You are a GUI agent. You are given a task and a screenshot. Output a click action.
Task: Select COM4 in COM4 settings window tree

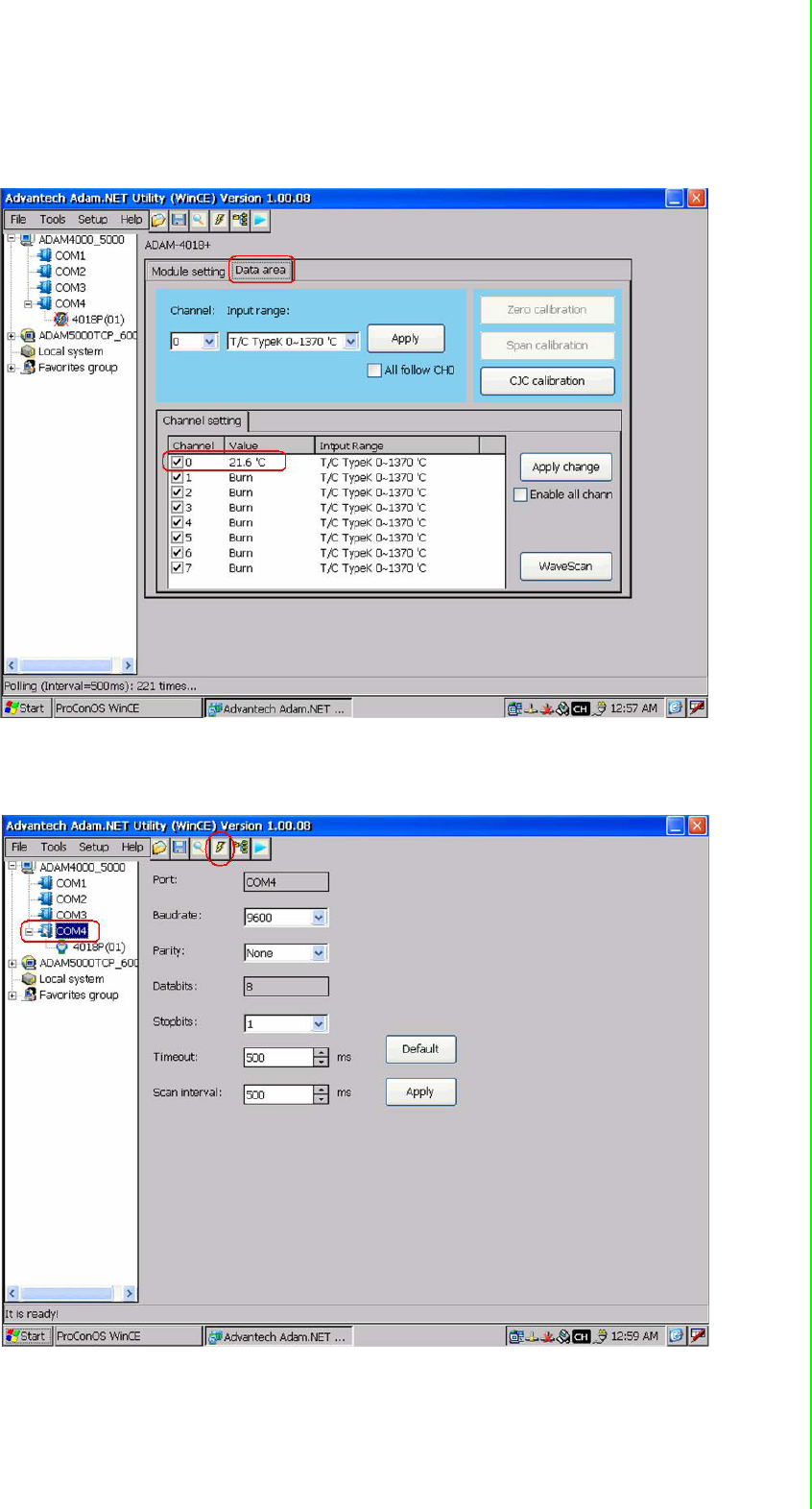pyautogui.click(x=71, y=931)
